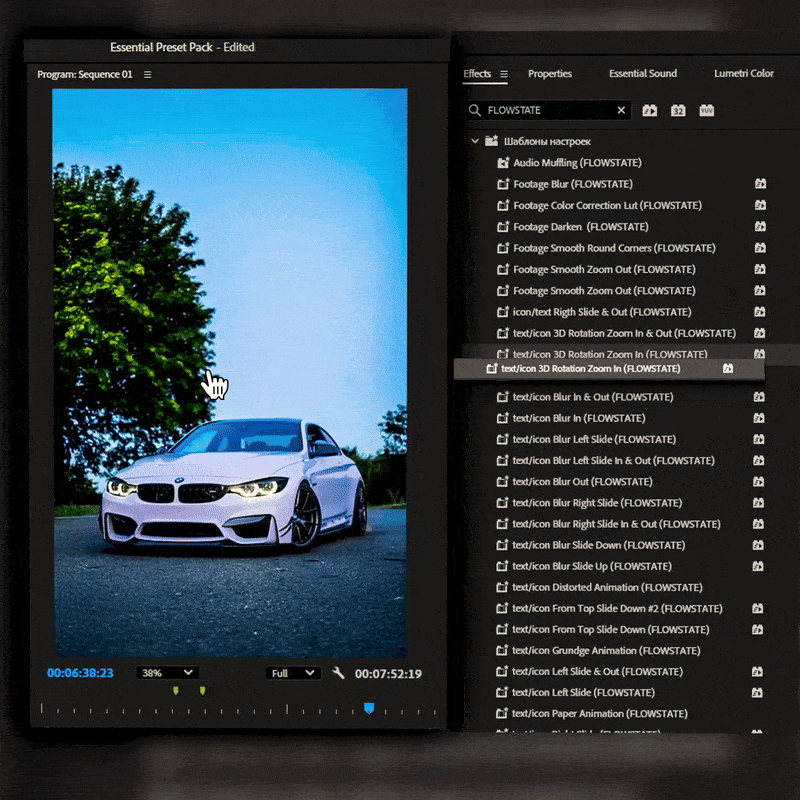Click the blue playhead on the time ruler

(369, 708)
